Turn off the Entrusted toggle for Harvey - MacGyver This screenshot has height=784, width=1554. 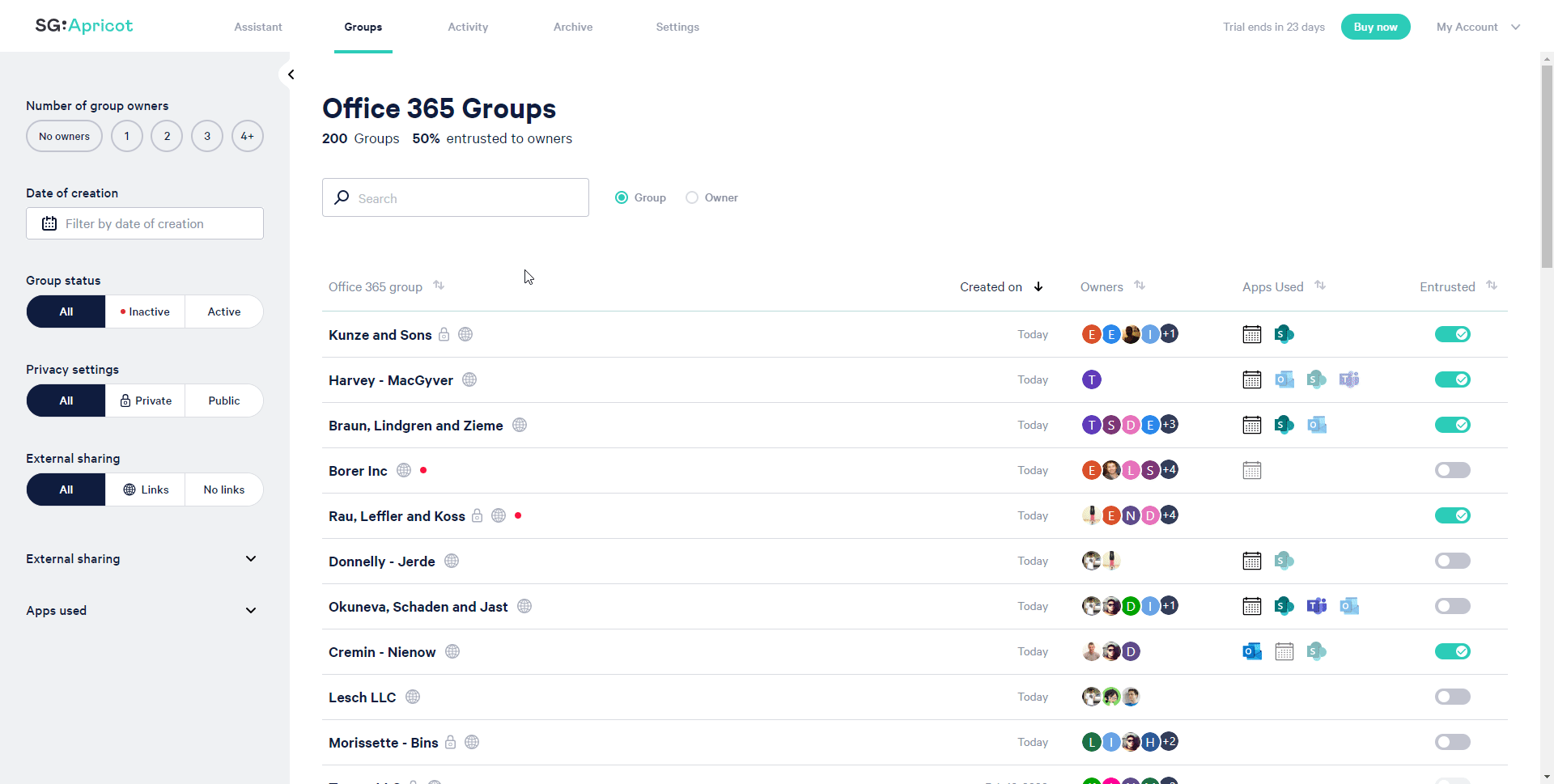(1453, 379)
